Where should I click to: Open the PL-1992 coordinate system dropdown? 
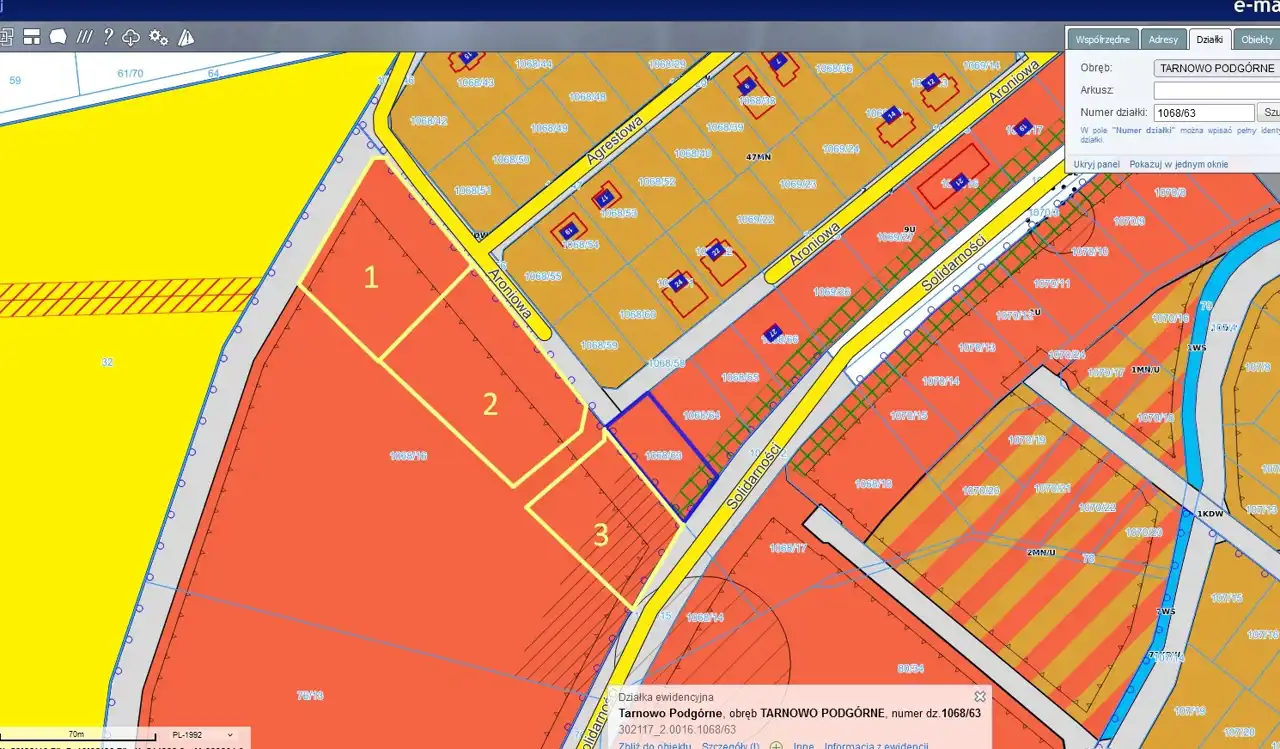click(200, 735)
